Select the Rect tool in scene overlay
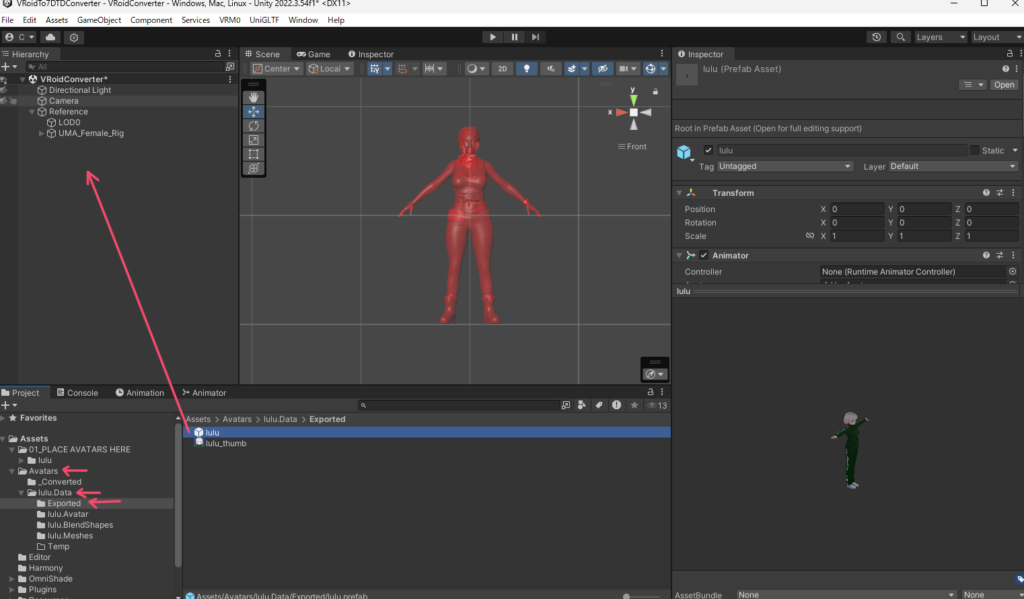1024x599 pixels. pos(254,155)
